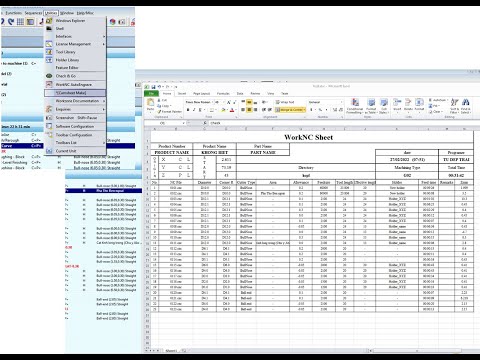Viewport: 480px width, 360px height.
Task: Open WorkNC Window menu
Action: pyautogui.click(x=67, y=13)
